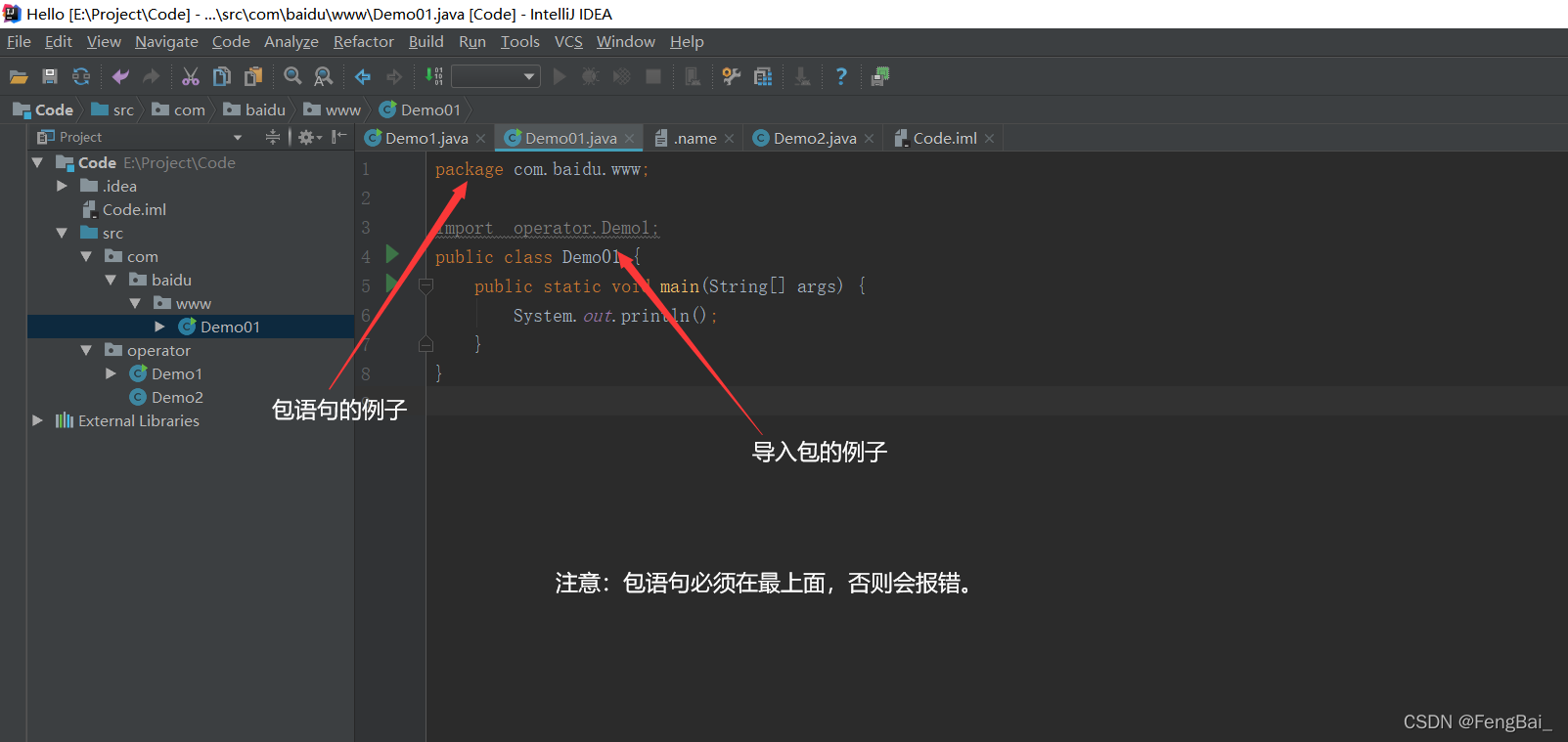The image size is (1568, 742).
Task: Click the Back navigation arrow
Action: click(x=363, y=76)
